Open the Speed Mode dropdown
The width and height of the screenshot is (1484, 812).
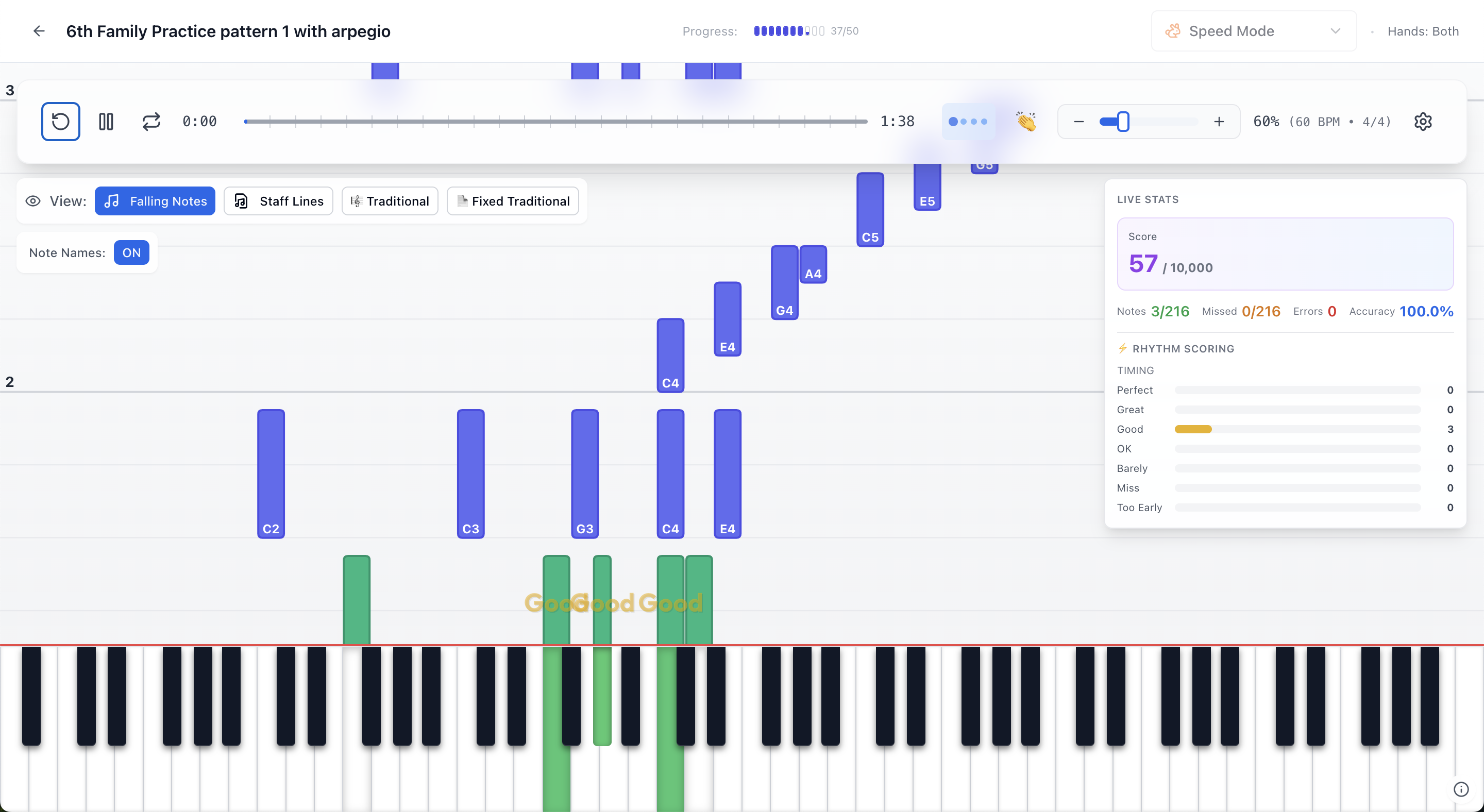click(x=1253, y=30)
